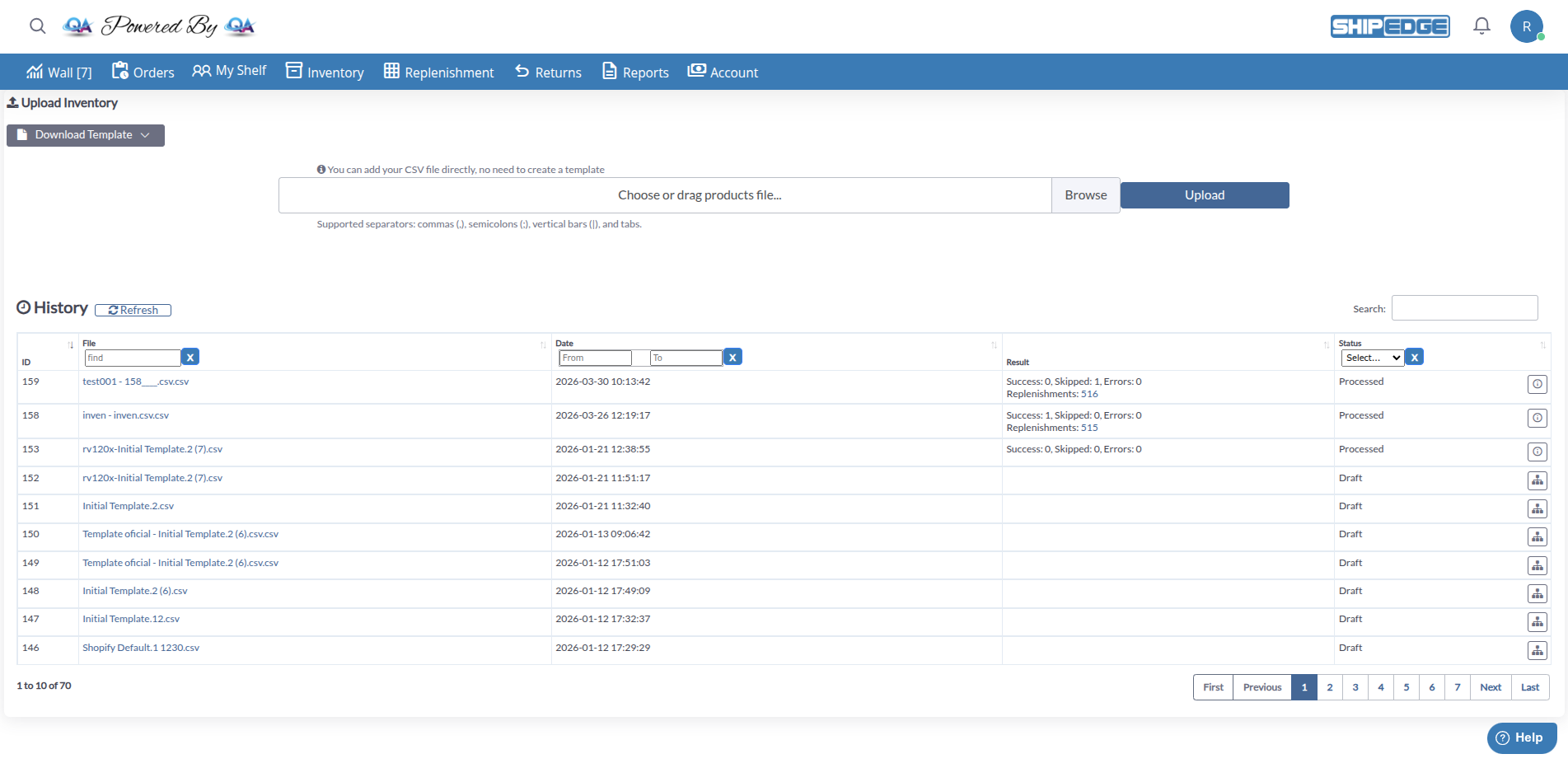Open the Inventory menu
This screenshot has height=768, width=1568.
pos(325,73)
